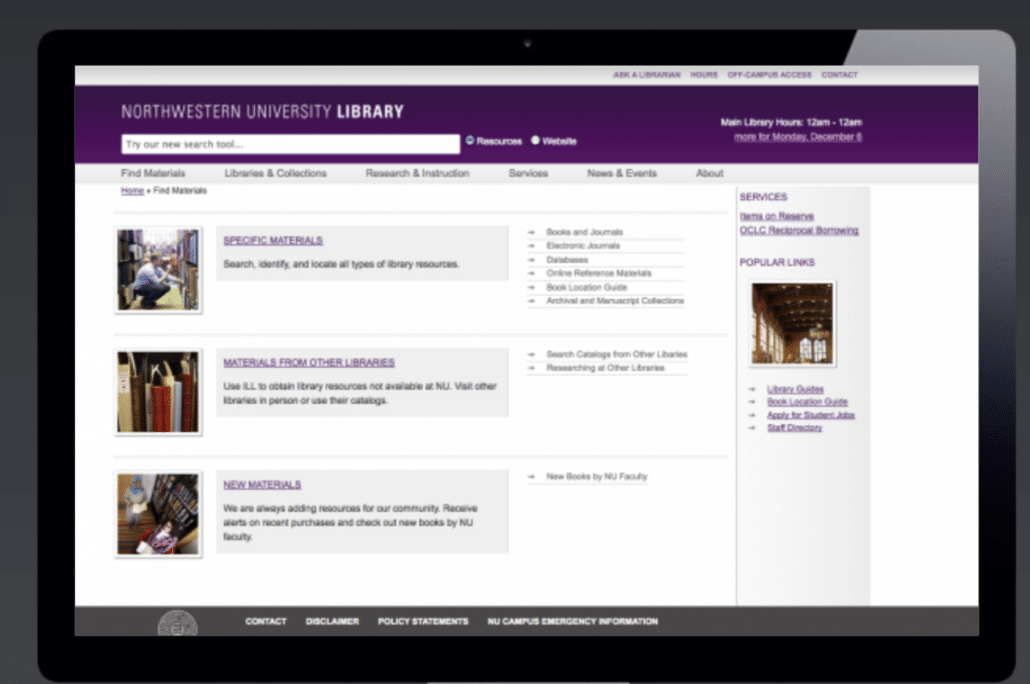Open Researching at Other Libraries link

pyautogui.click(x=605, y=368)
